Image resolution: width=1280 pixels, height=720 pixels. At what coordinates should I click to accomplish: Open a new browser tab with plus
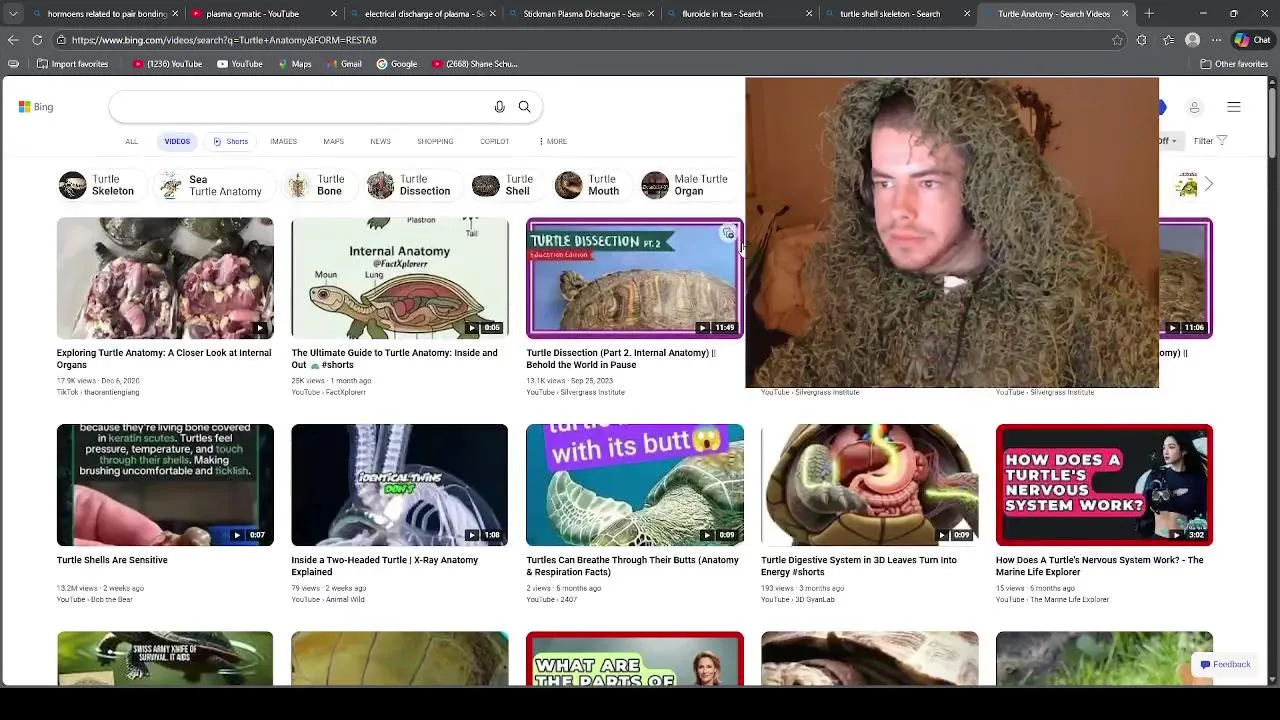(1149, 14)
